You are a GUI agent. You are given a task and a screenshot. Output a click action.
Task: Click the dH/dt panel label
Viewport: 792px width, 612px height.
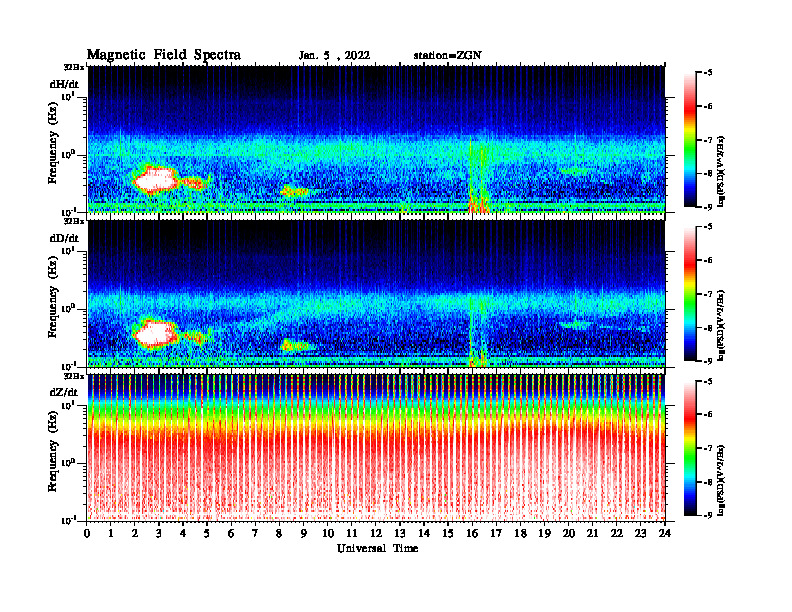coord(64,84)
